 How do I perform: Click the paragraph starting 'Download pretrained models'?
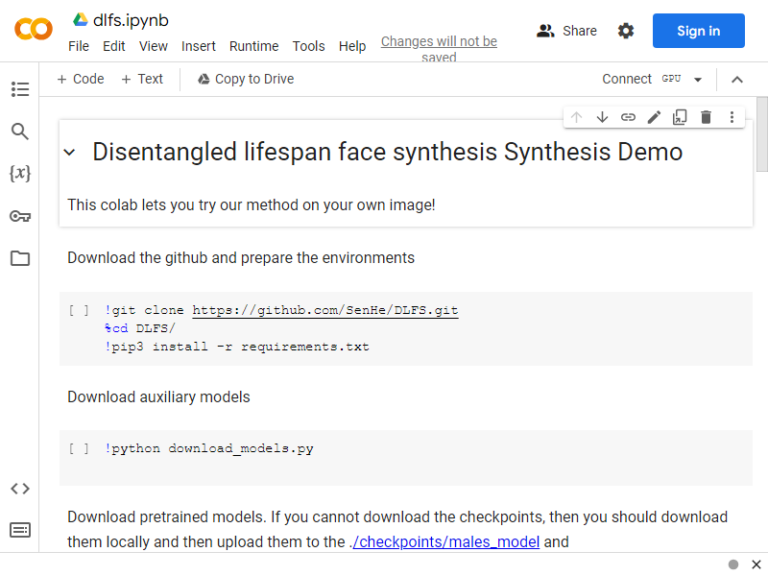coord(397,529)
